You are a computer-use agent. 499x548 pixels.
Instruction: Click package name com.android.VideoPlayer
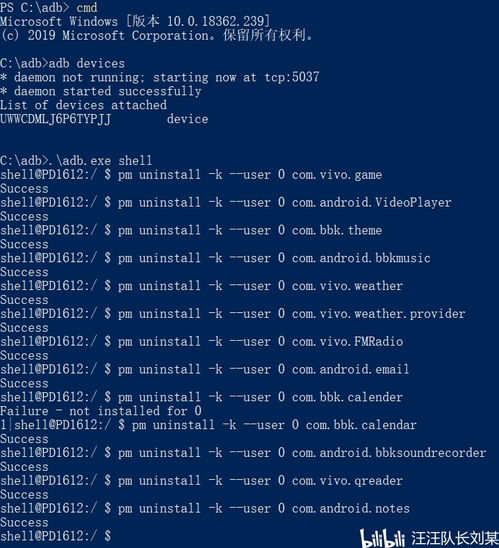[x=371, y=202]
